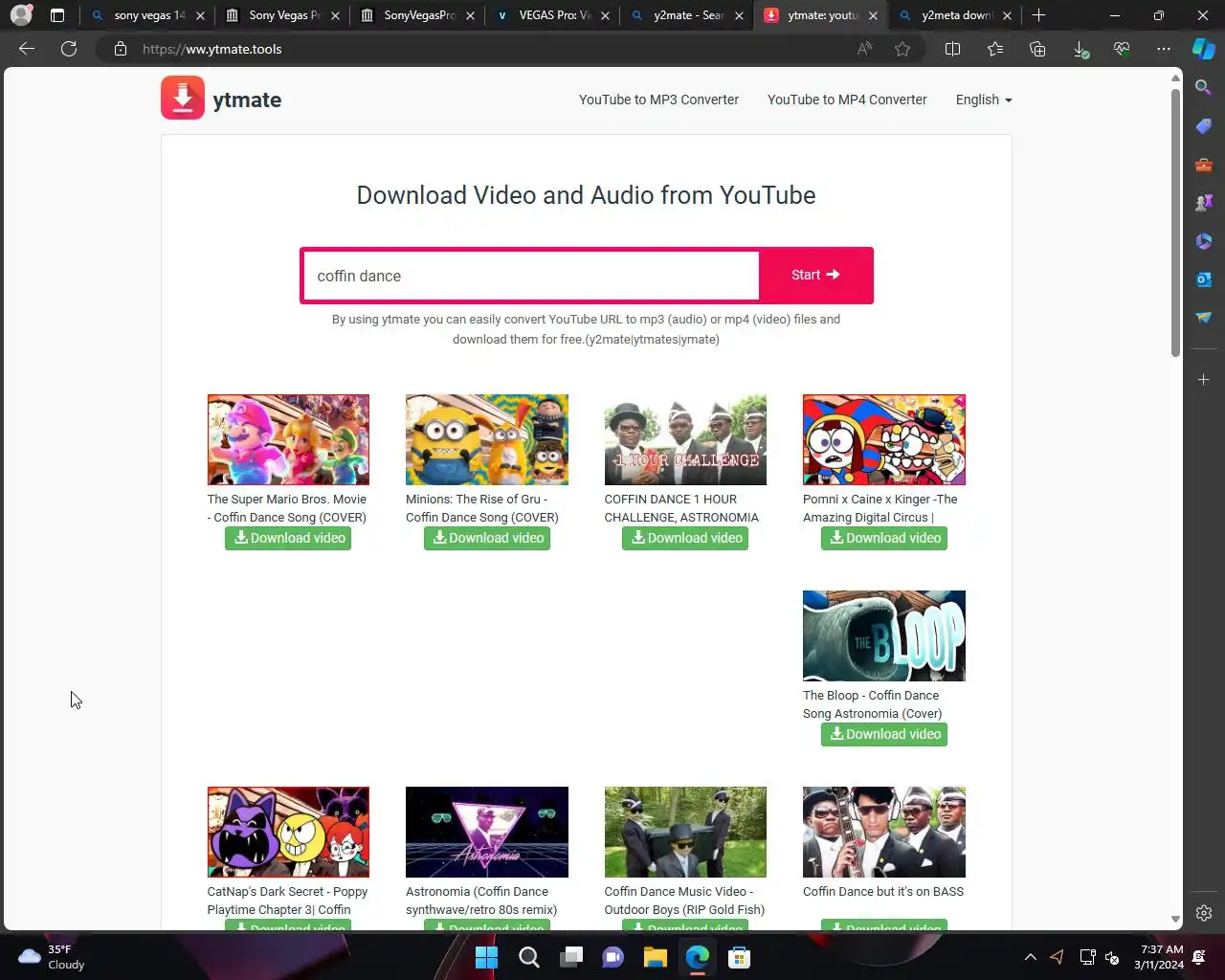Switch to the 'Sony Vegas Pr' tab
Viewport: 1225px width, 980px height.
(x=282, y=15)
